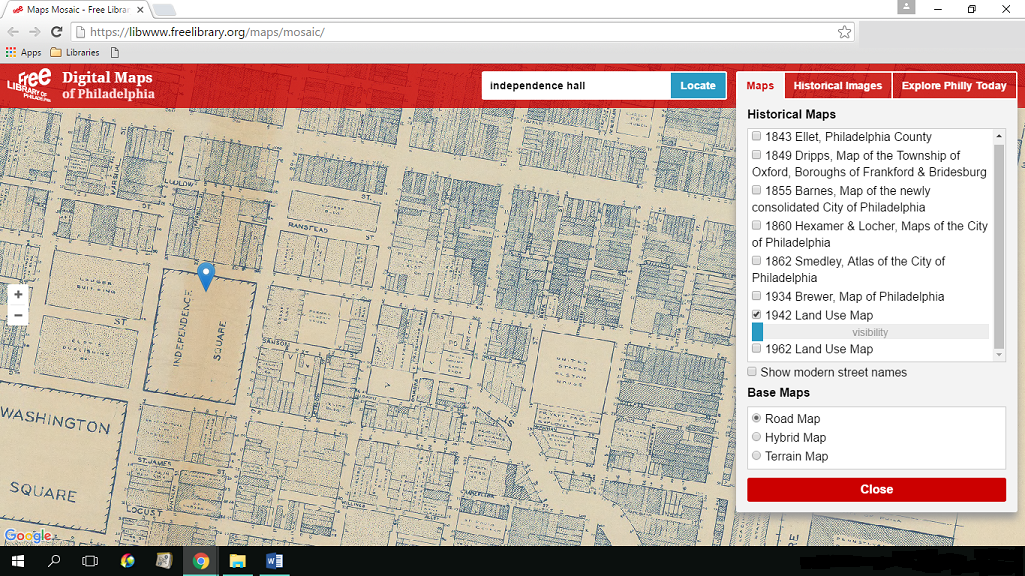1025x576 pixels.
Task: Click the 1942 map visibility slider
Action: (870, 332)
